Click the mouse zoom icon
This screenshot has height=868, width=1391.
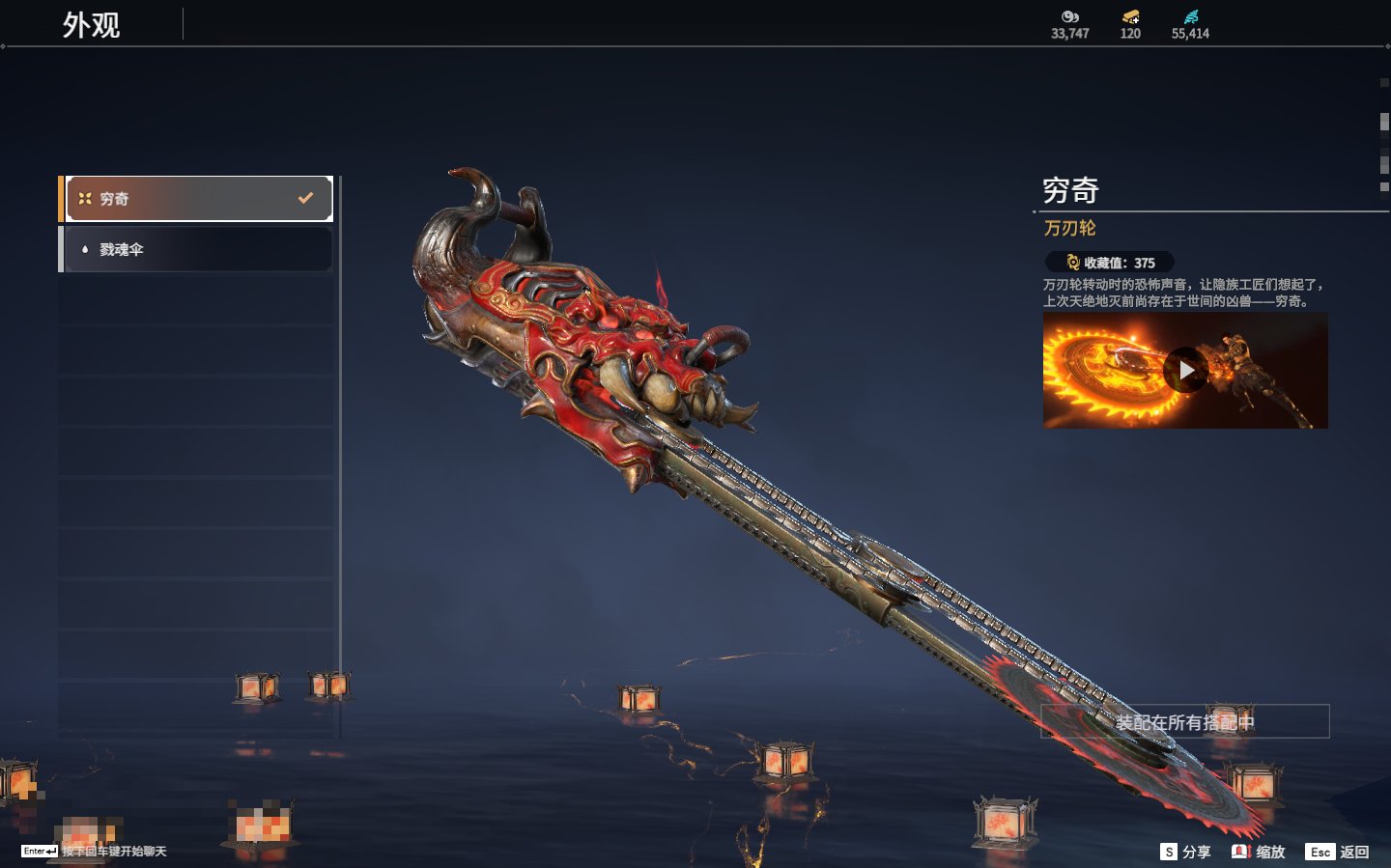pyautogui.click(x=1241, y=851)
